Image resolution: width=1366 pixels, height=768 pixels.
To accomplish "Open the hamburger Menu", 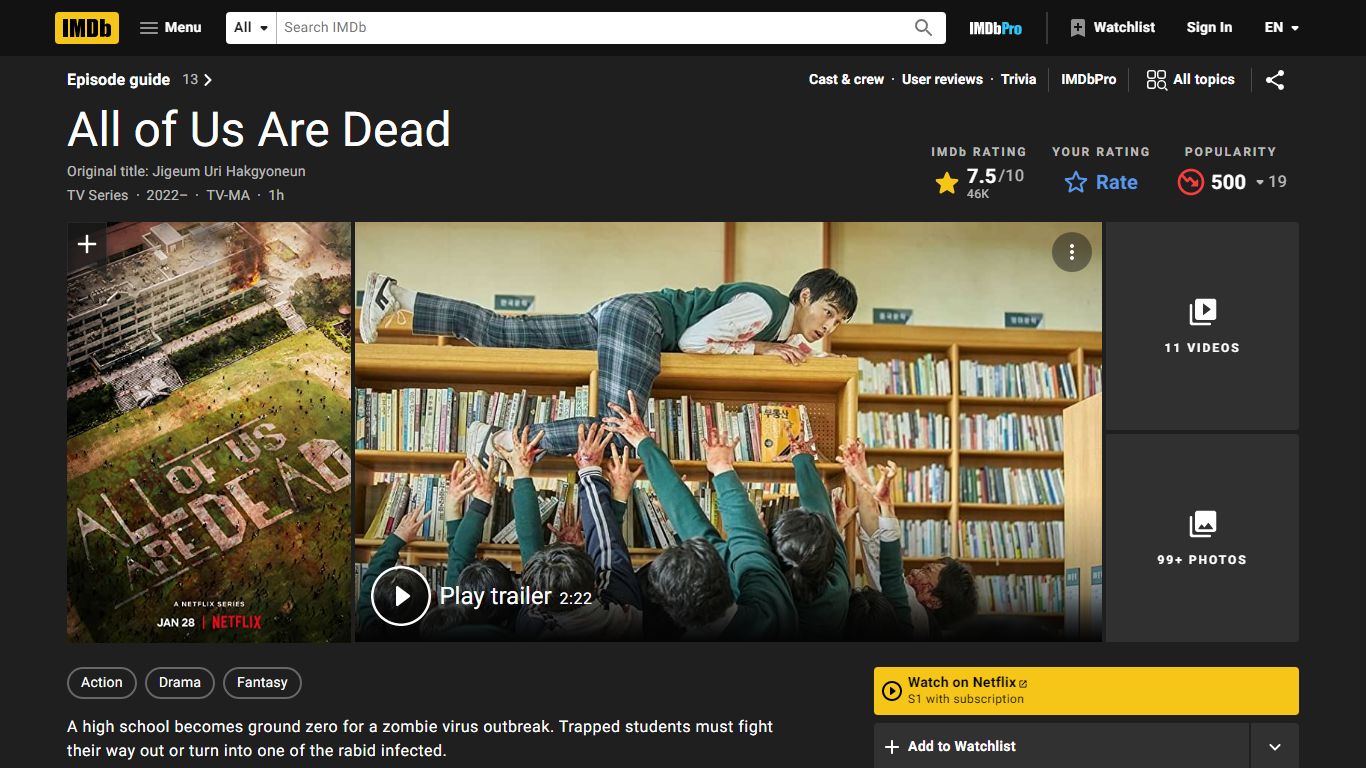I will click(x=171, y=28).
